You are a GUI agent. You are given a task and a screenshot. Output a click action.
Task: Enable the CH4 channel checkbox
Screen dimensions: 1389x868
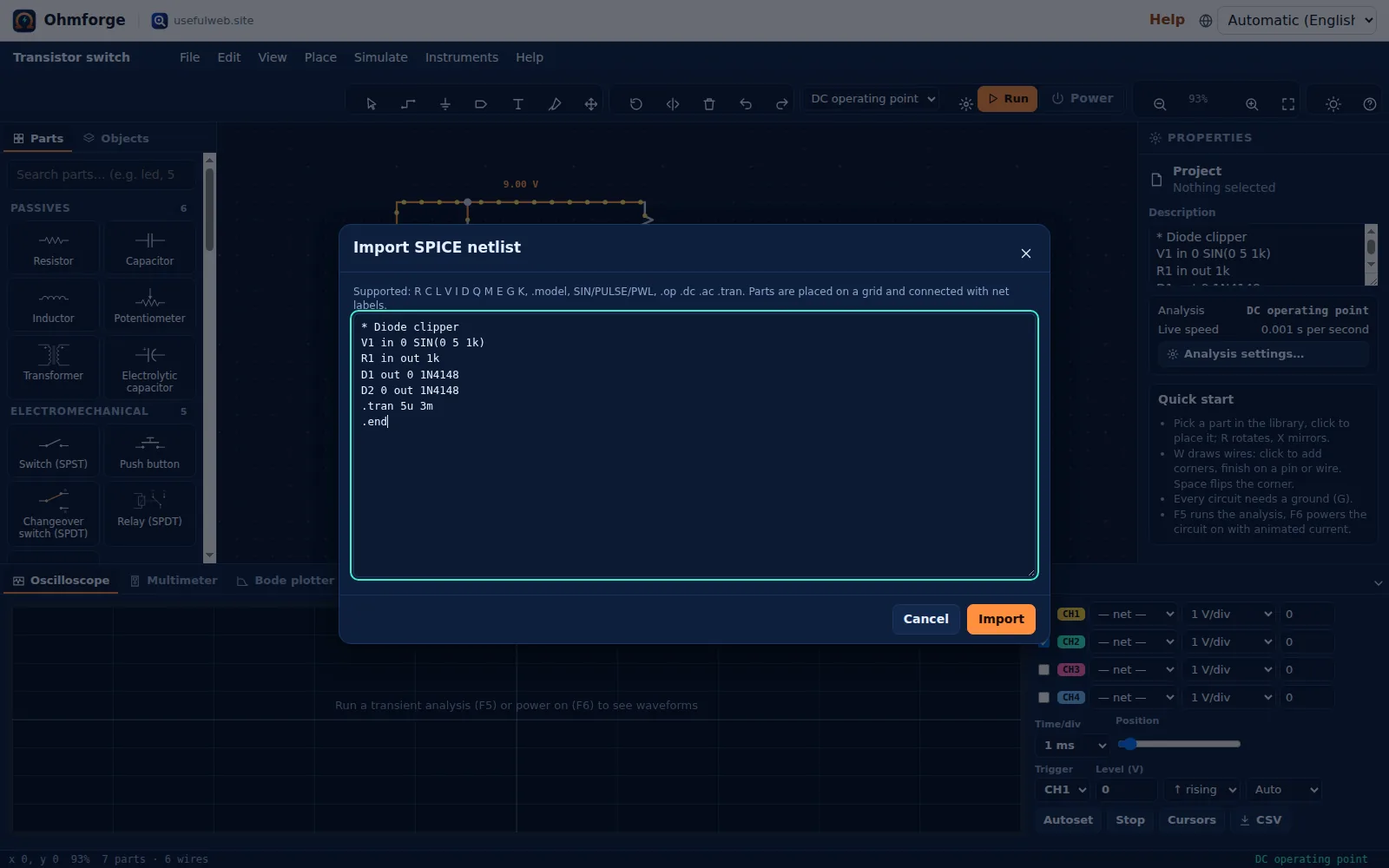point(1043,697)
